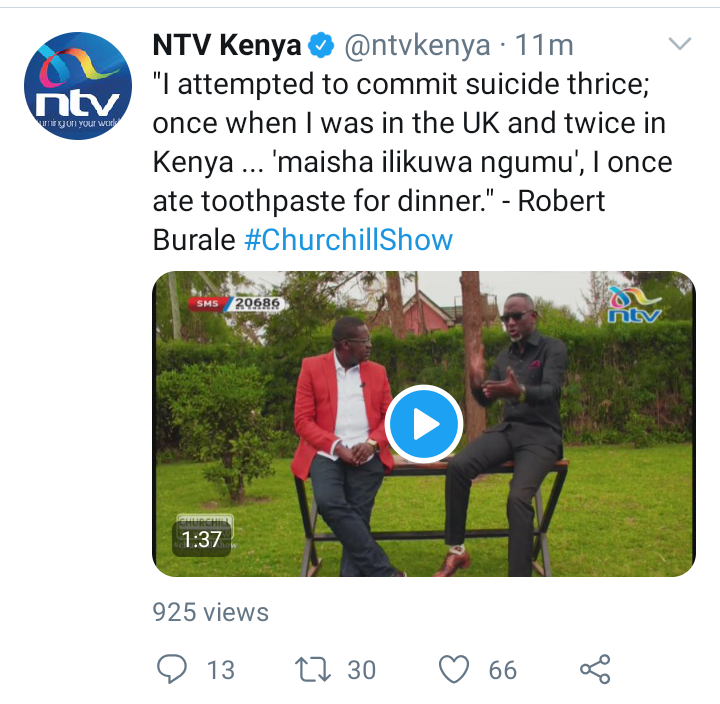Expand tweet options with the chevron arrow
This screenshot has height=704, width=720.
[x=680, y=44]
